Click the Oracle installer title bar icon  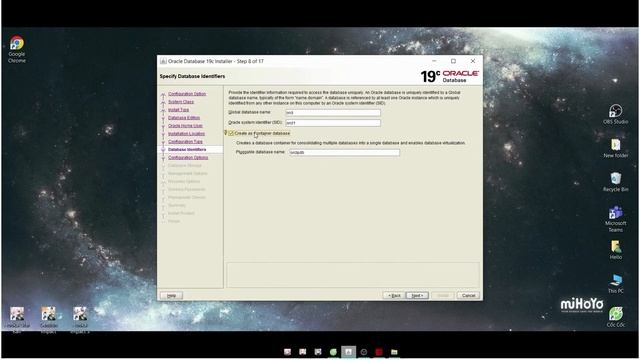163,61
